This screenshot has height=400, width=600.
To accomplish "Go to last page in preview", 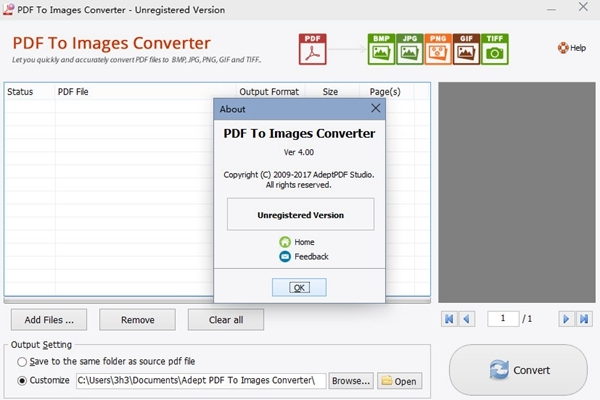I will coord(584,319).
